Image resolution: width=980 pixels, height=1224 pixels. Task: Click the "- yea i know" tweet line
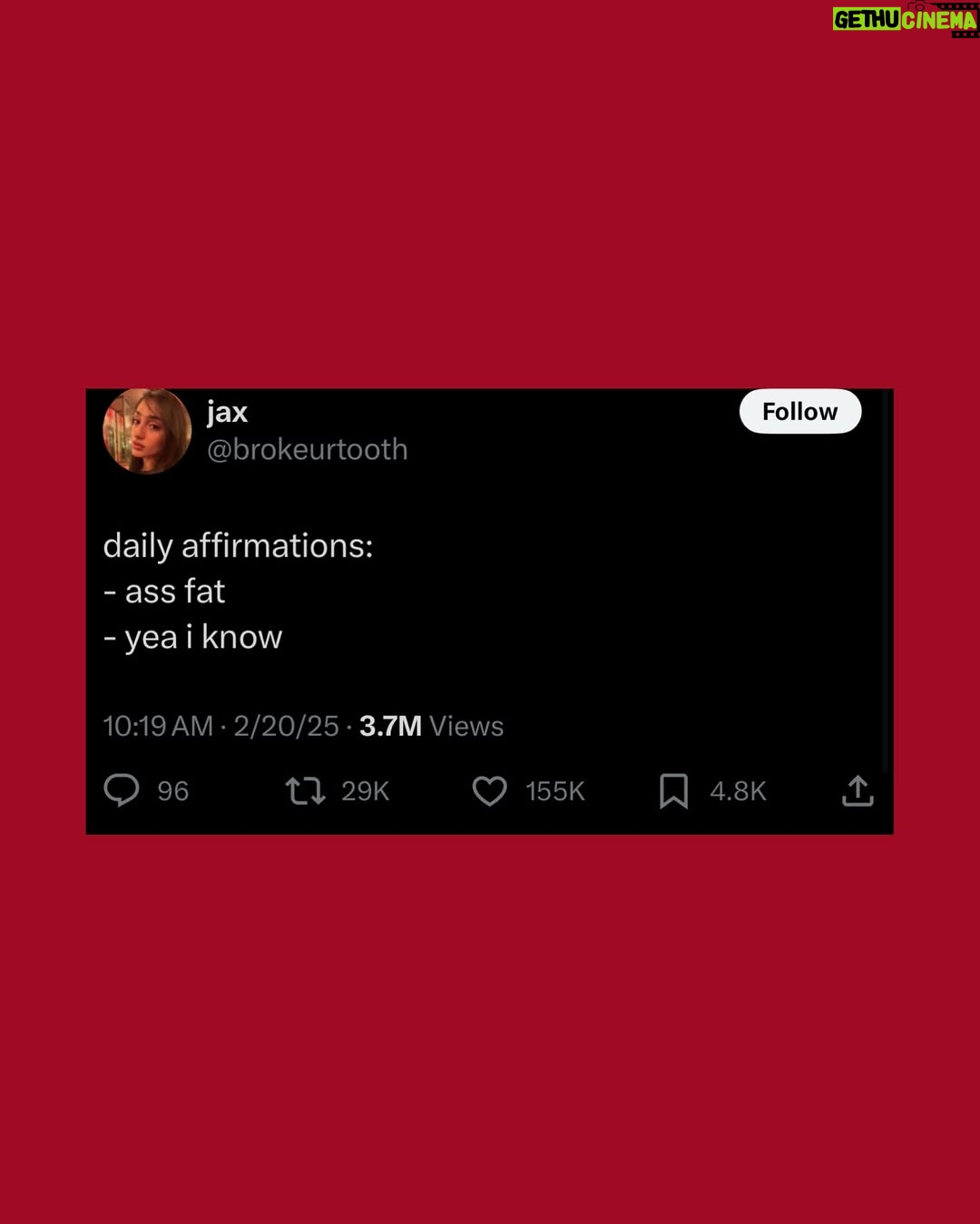tap(192, 637)
